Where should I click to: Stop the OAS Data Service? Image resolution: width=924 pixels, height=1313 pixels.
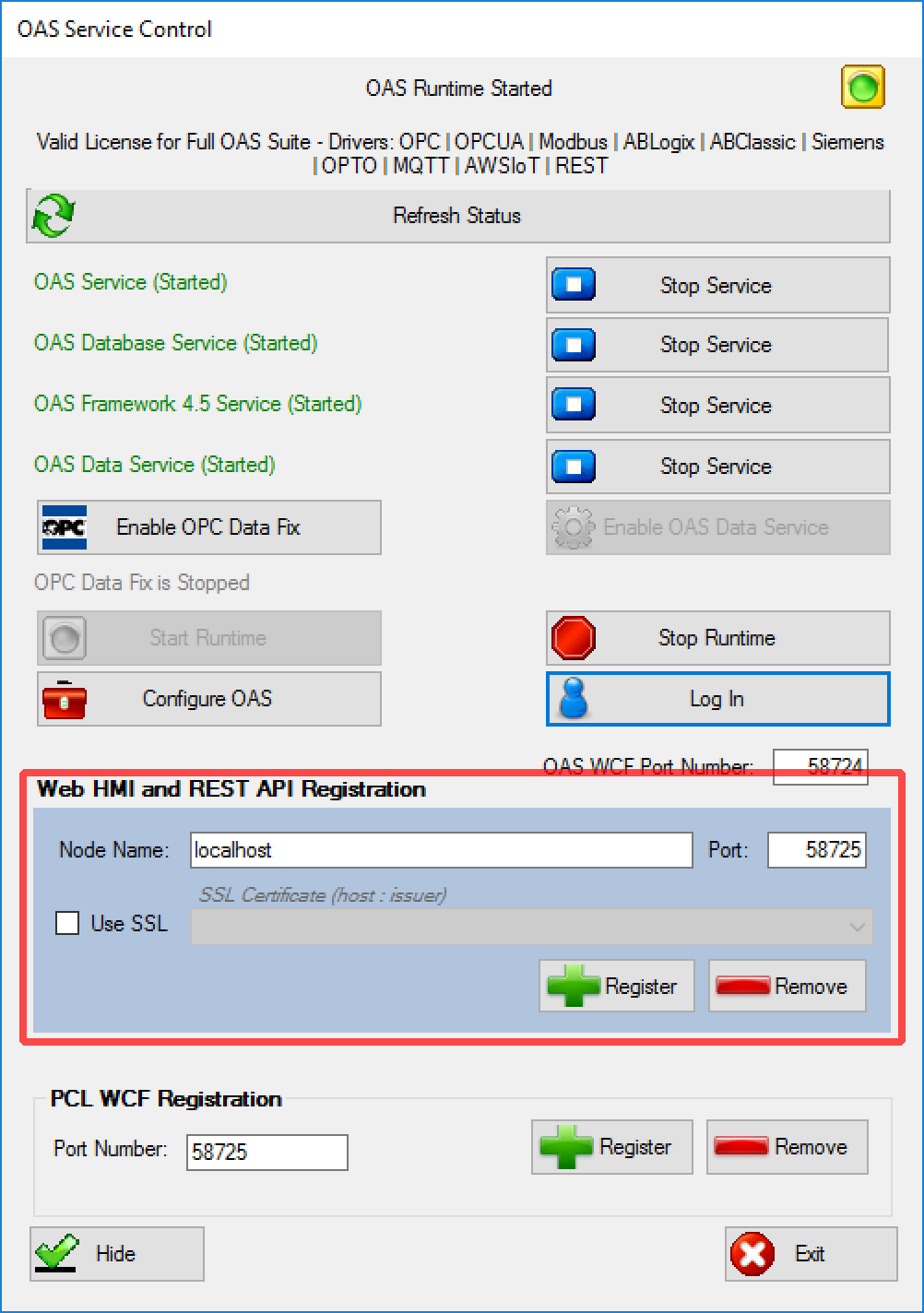[x=717, y=466]
